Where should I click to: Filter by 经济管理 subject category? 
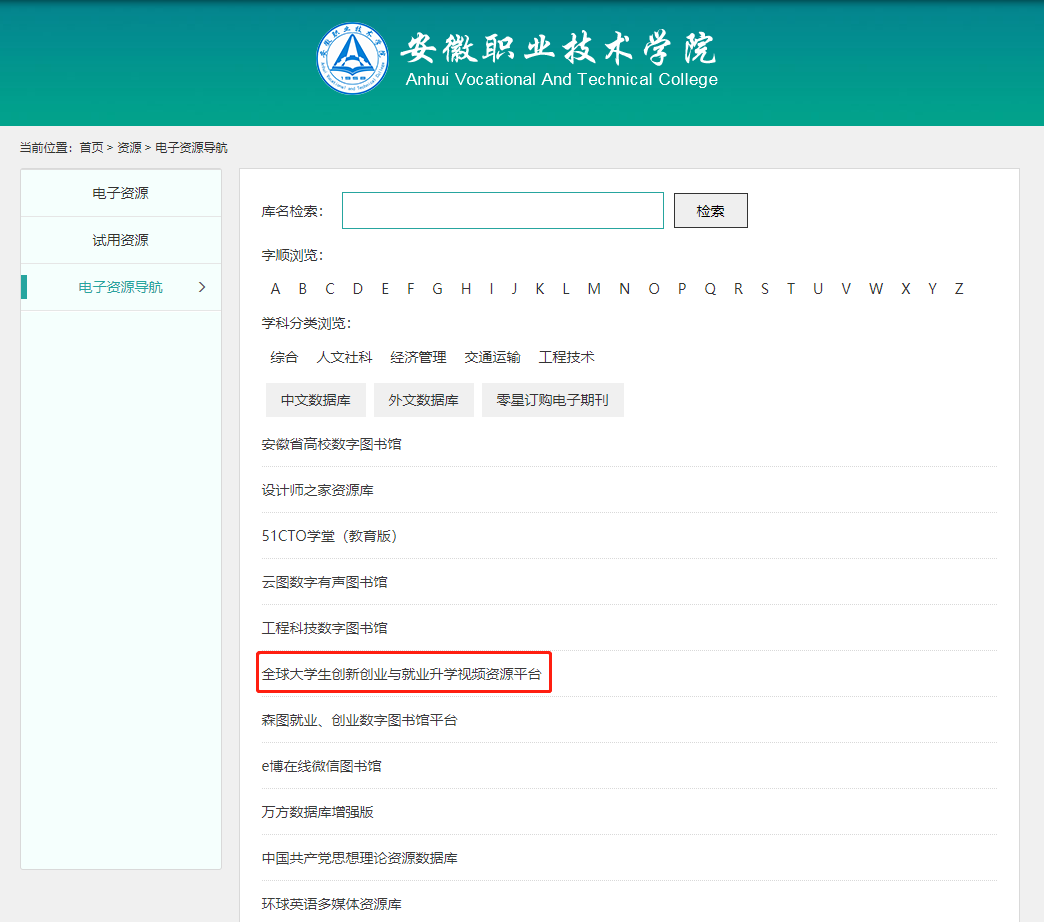click(418, 357)
